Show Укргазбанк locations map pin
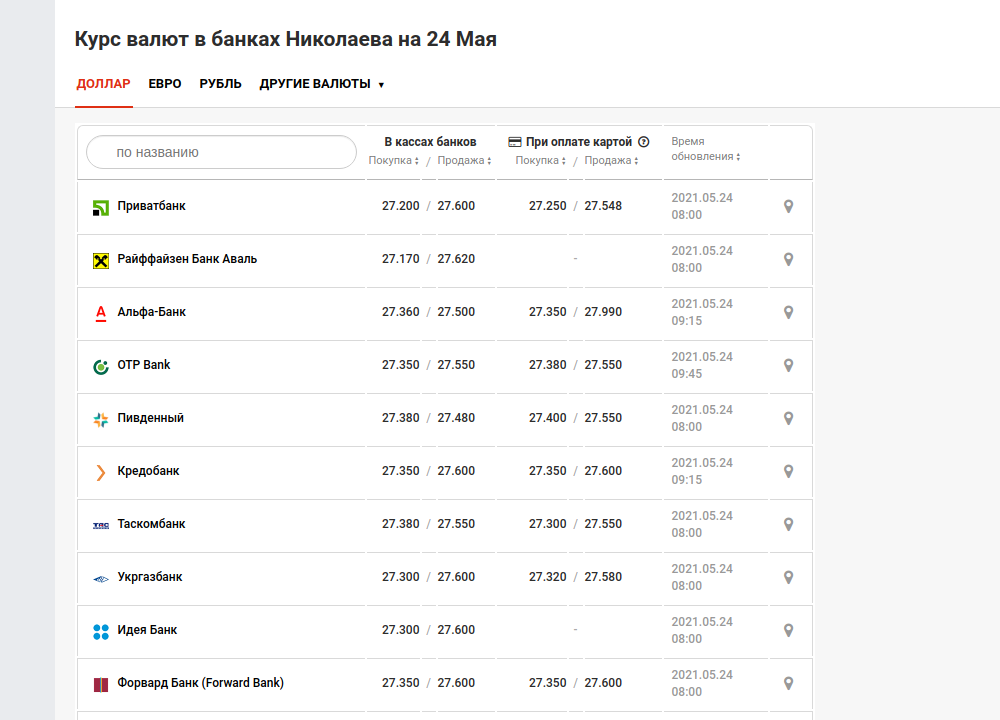 [789, 577]
